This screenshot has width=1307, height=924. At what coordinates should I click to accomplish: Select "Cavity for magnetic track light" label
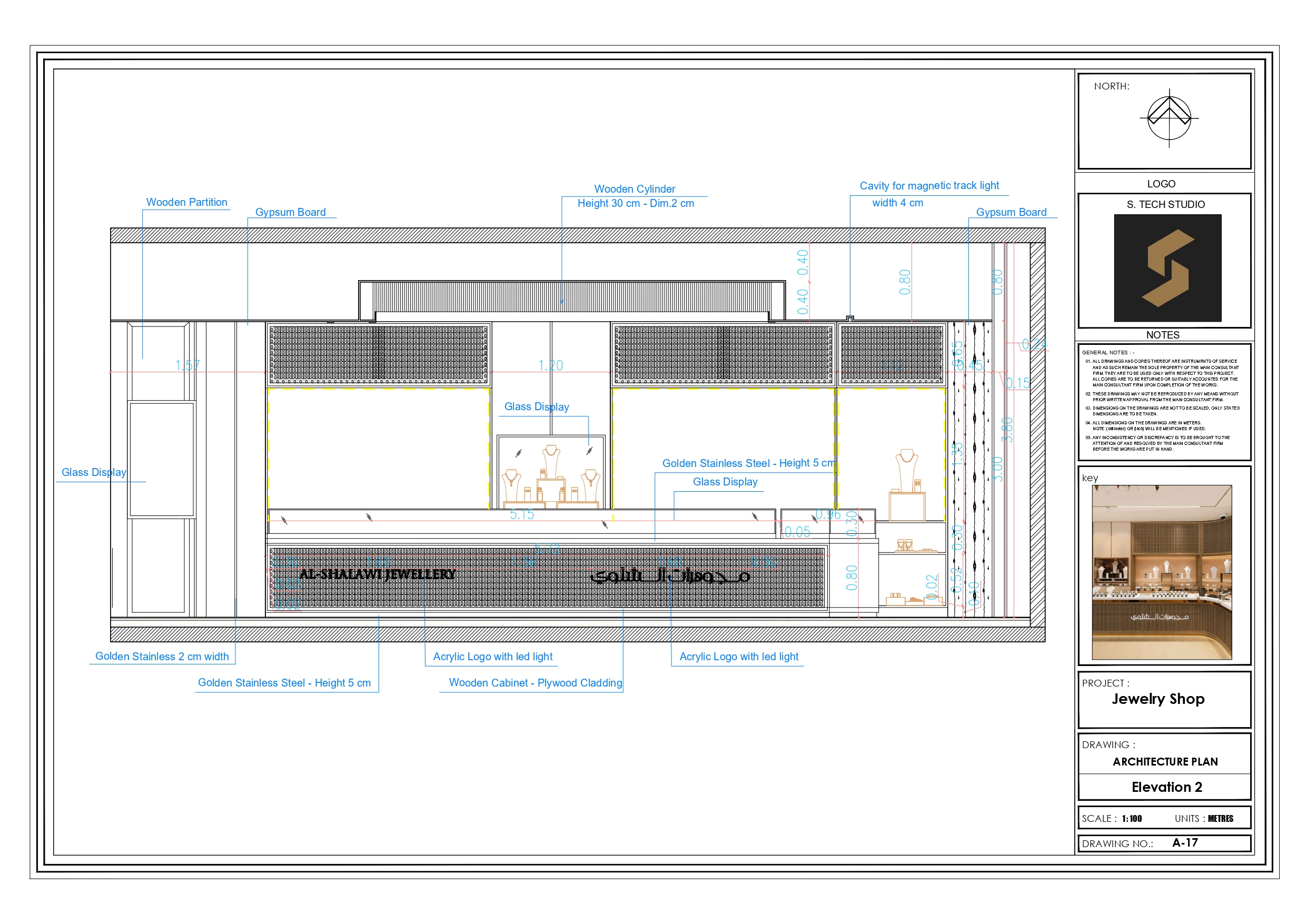(x=929, y=186)
